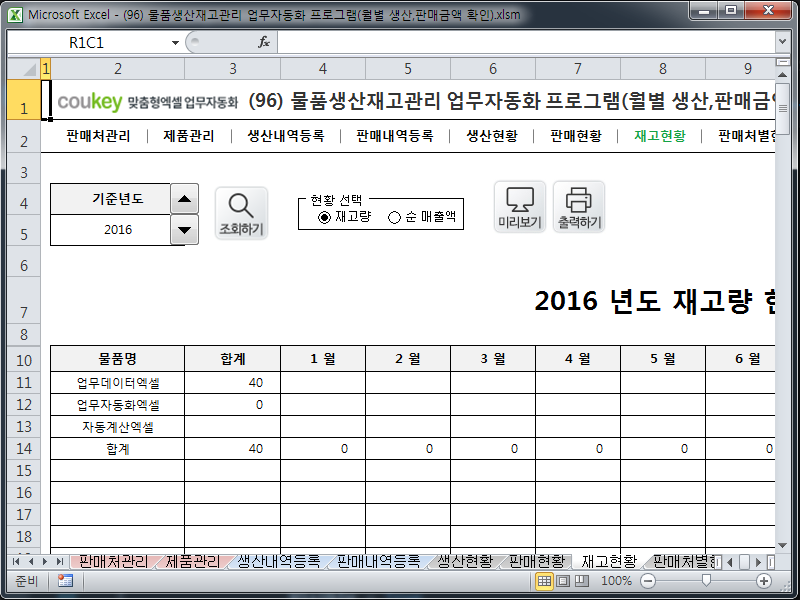Click the 판매처관리 navigation link in row 2
800x600 pixels.
(98, 136)
